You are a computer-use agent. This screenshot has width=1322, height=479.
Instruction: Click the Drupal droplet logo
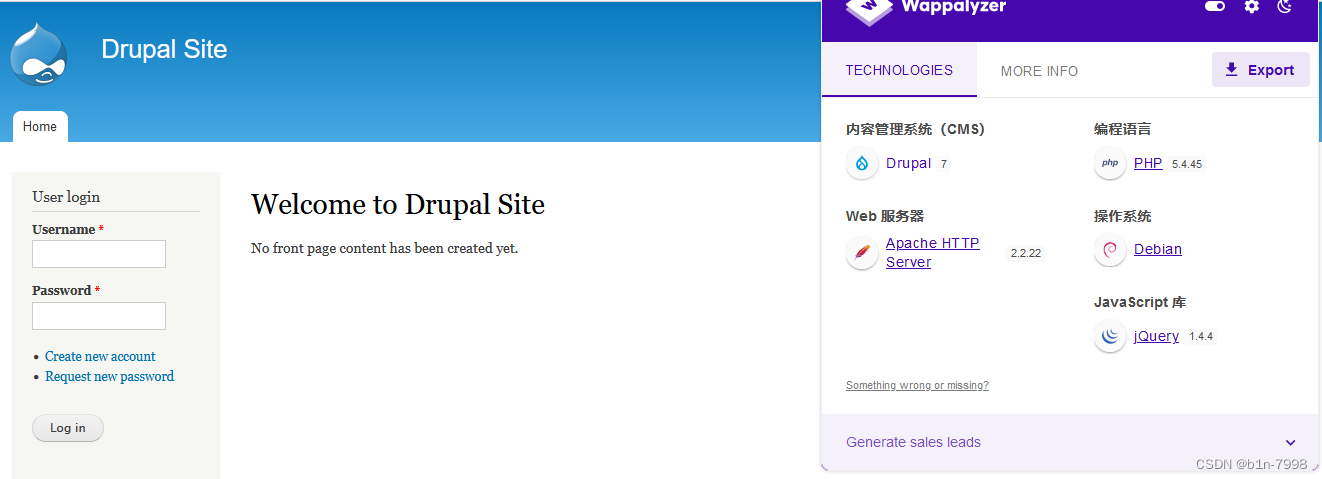[x=40, y=54]
